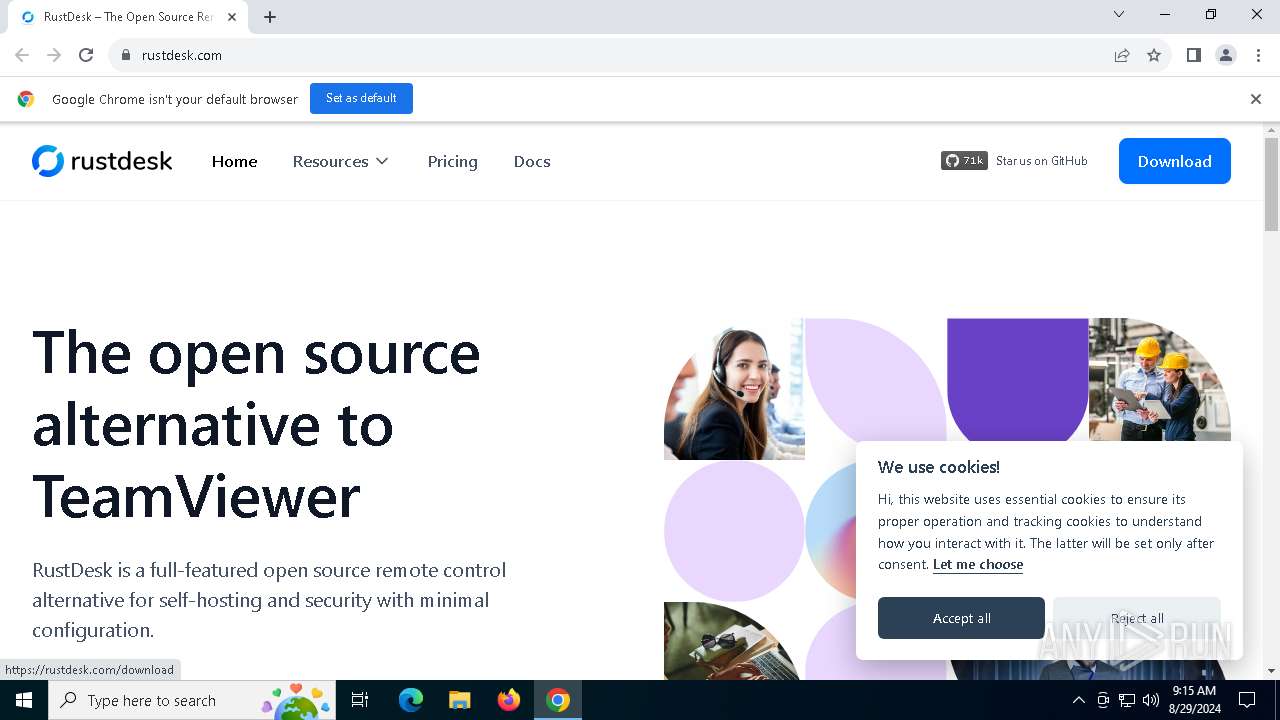Image resolution: width=1280 pixels, height=720 pixels.
Task: Bookmark this page with the star icon
Action: (x=1154, y=55)
